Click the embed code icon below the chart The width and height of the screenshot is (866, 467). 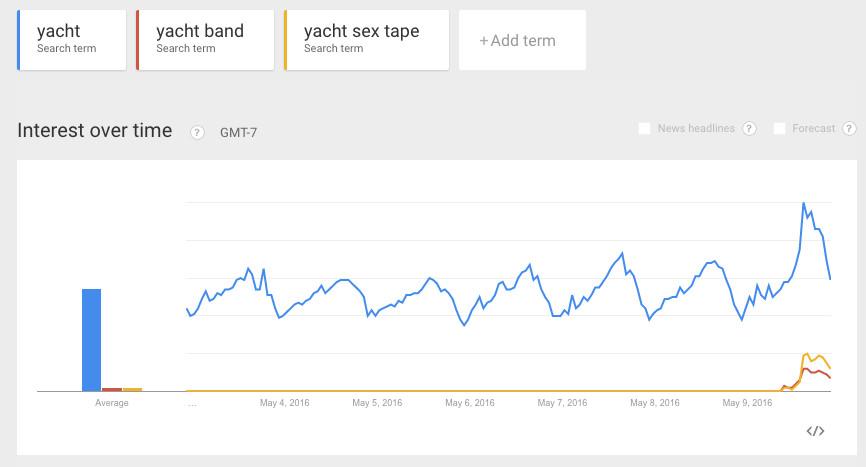point(815,431)
